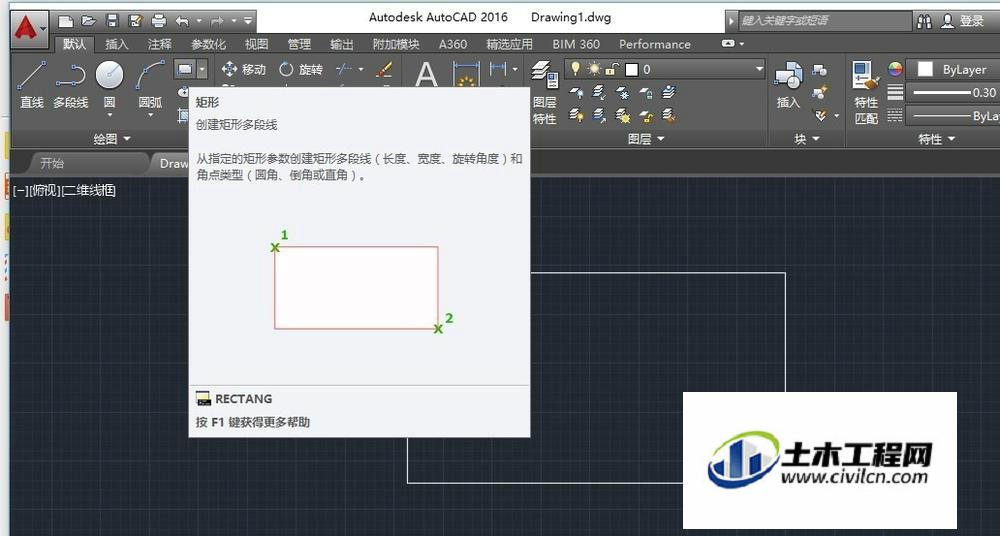Screen dimensions: 1000x536
Task: Click the Save As icon in Quick Access toolbar
Action: click(x=135, y=21)
